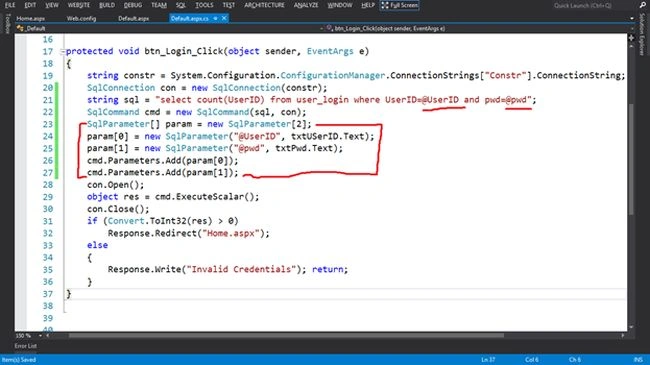
Task: Open the TEST menu
Action: 228,5
